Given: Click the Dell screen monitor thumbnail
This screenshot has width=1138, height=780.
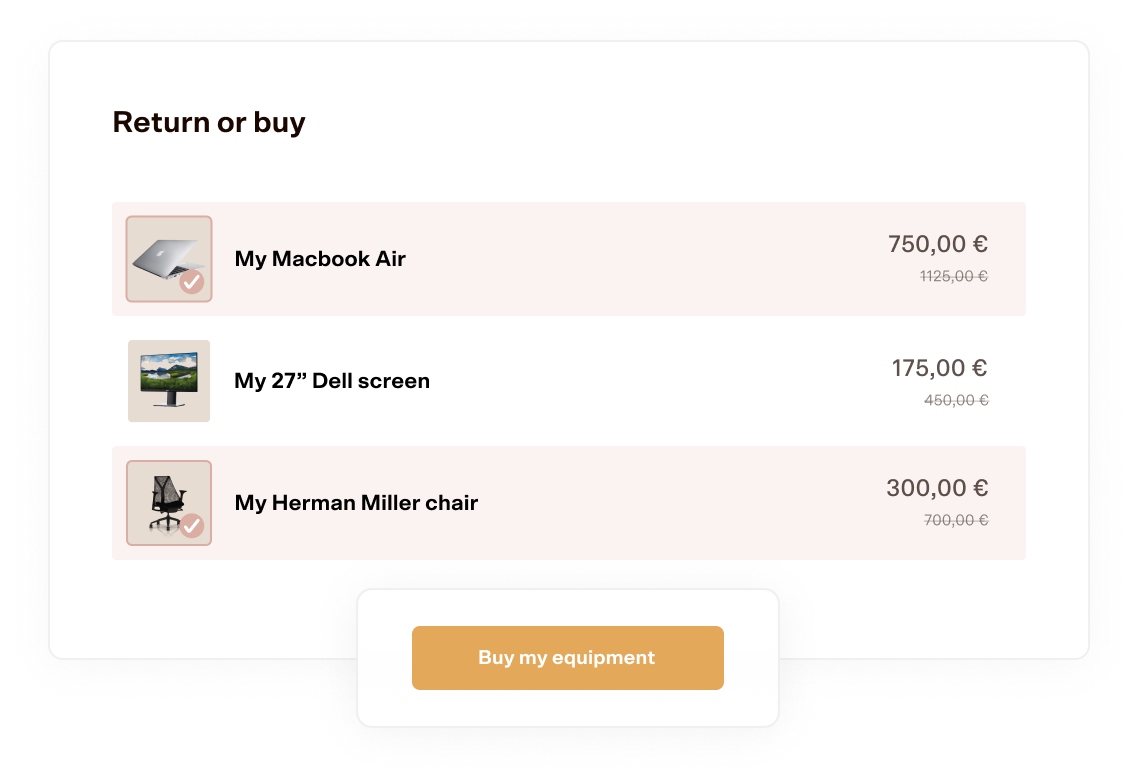Looking at the screenshot, I should coord(169,381).
